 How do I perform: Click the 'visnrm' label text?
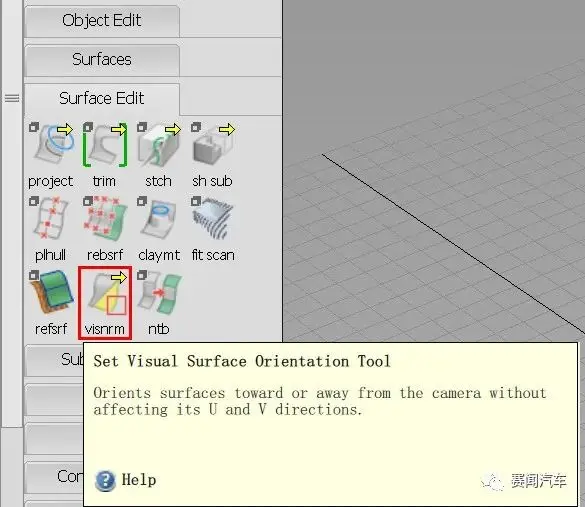(105, 329)
